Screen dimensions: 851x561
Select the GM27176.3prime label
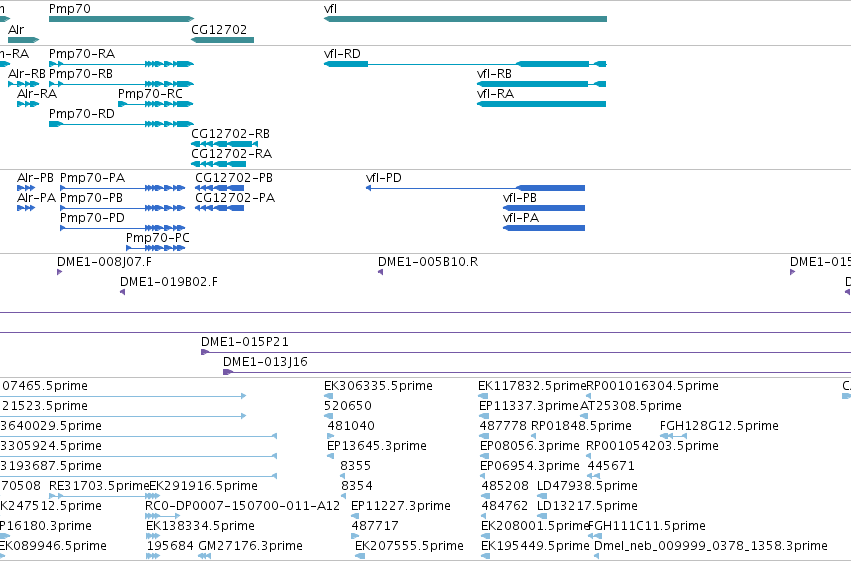250,547
